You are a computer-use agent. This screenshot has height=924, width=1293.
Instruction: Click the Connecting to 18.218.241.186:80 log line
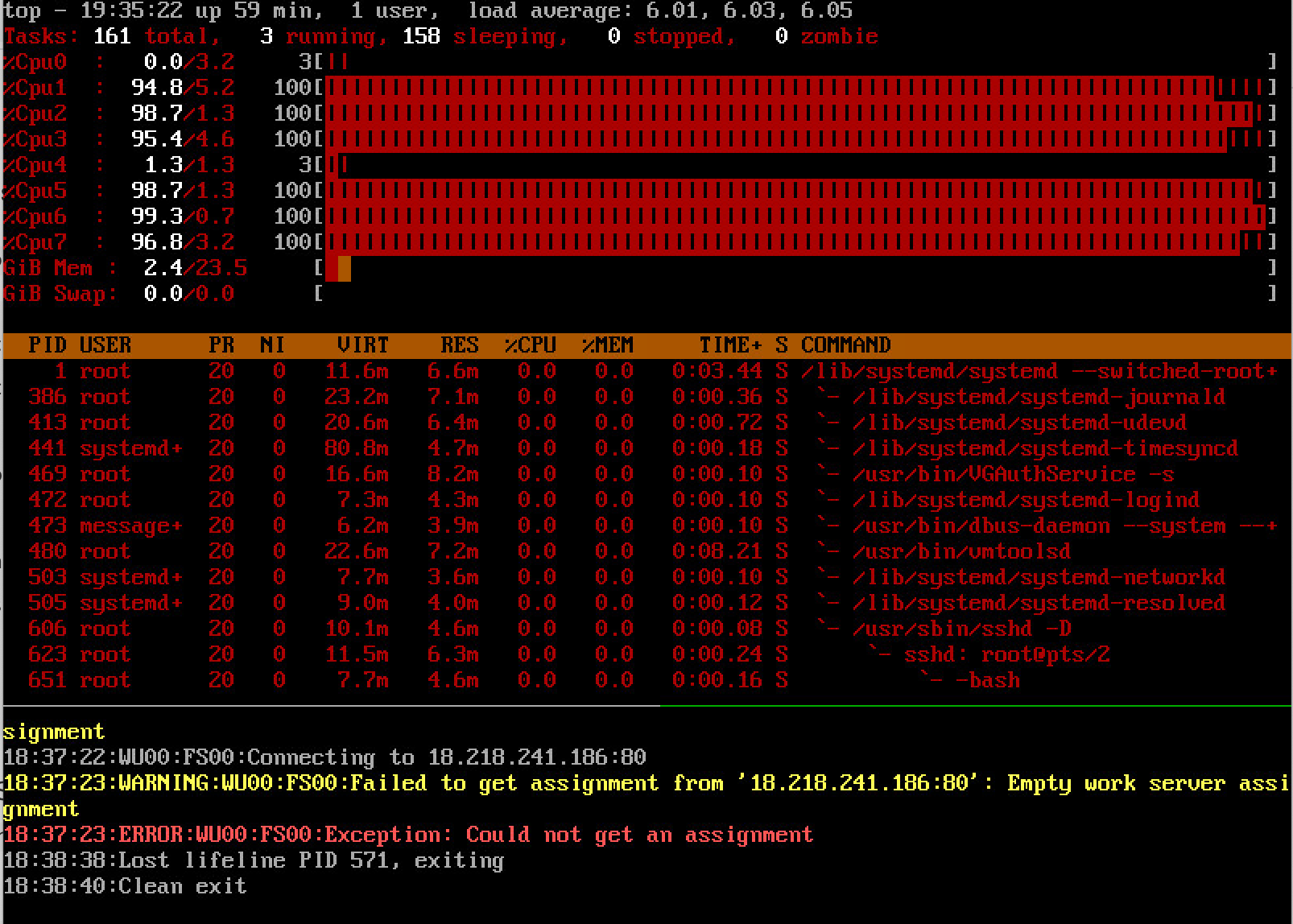click(x=324, y=757)
